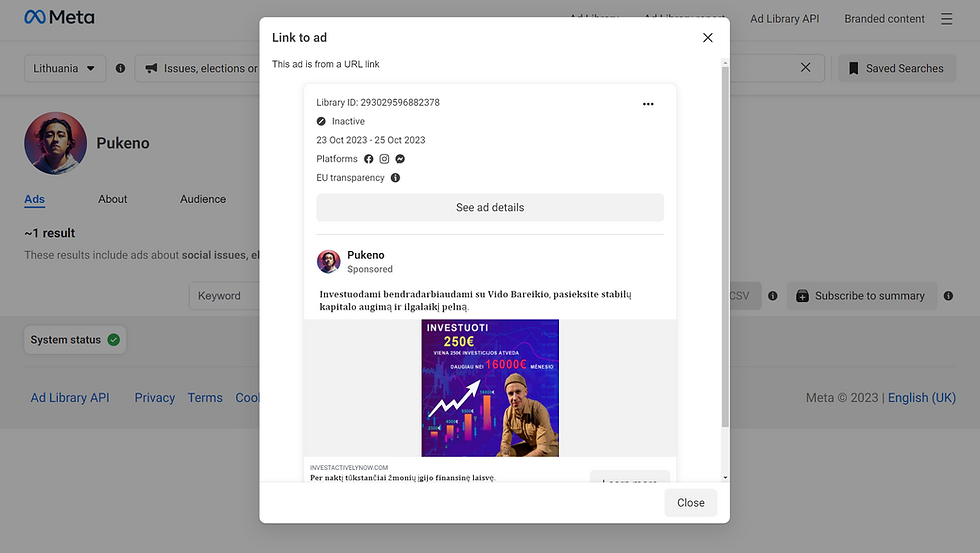Viewport: 980px width, 553px height.
Task: Open the Lithuania country dropdown
Action: click(x=65, y=68)
